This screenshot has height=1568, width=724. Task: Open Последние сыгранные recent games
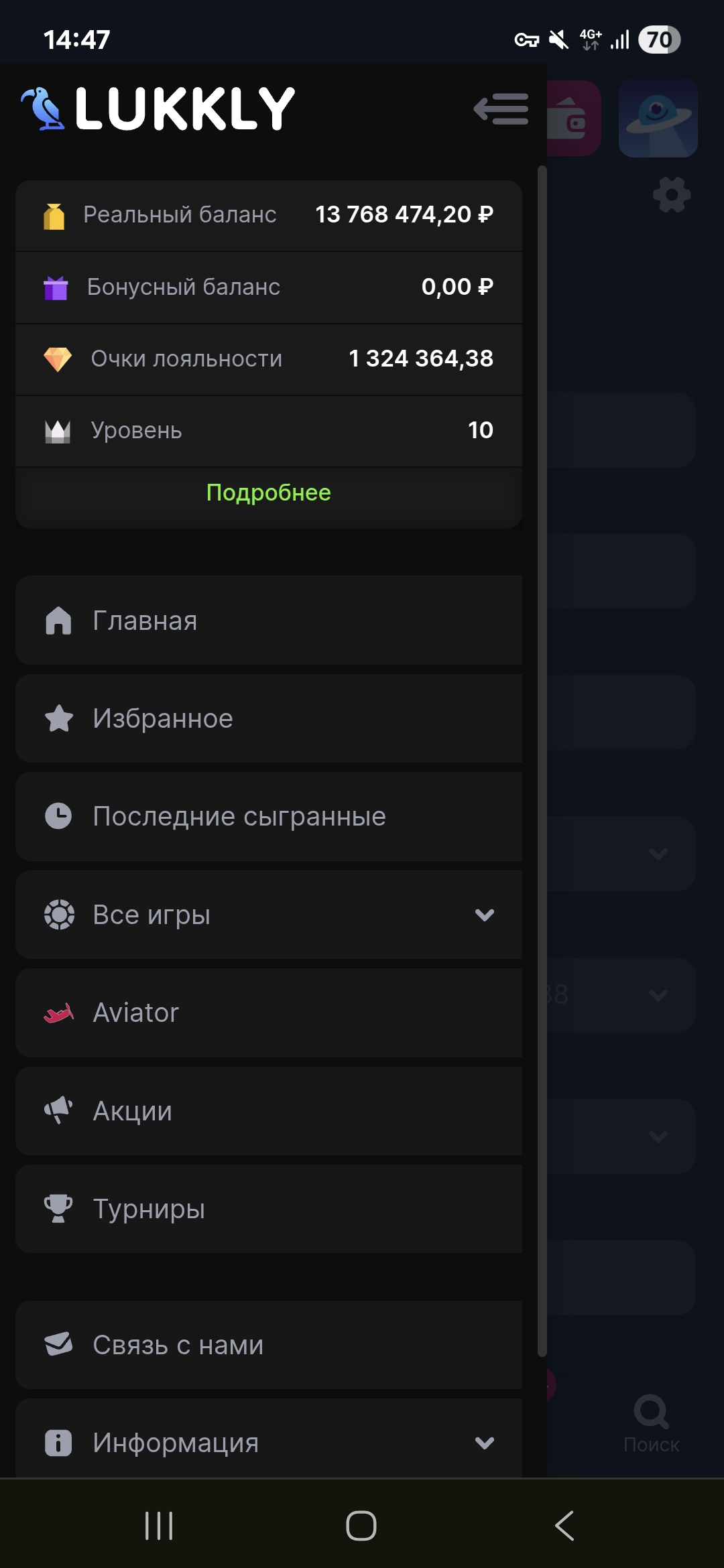point(268,816)
